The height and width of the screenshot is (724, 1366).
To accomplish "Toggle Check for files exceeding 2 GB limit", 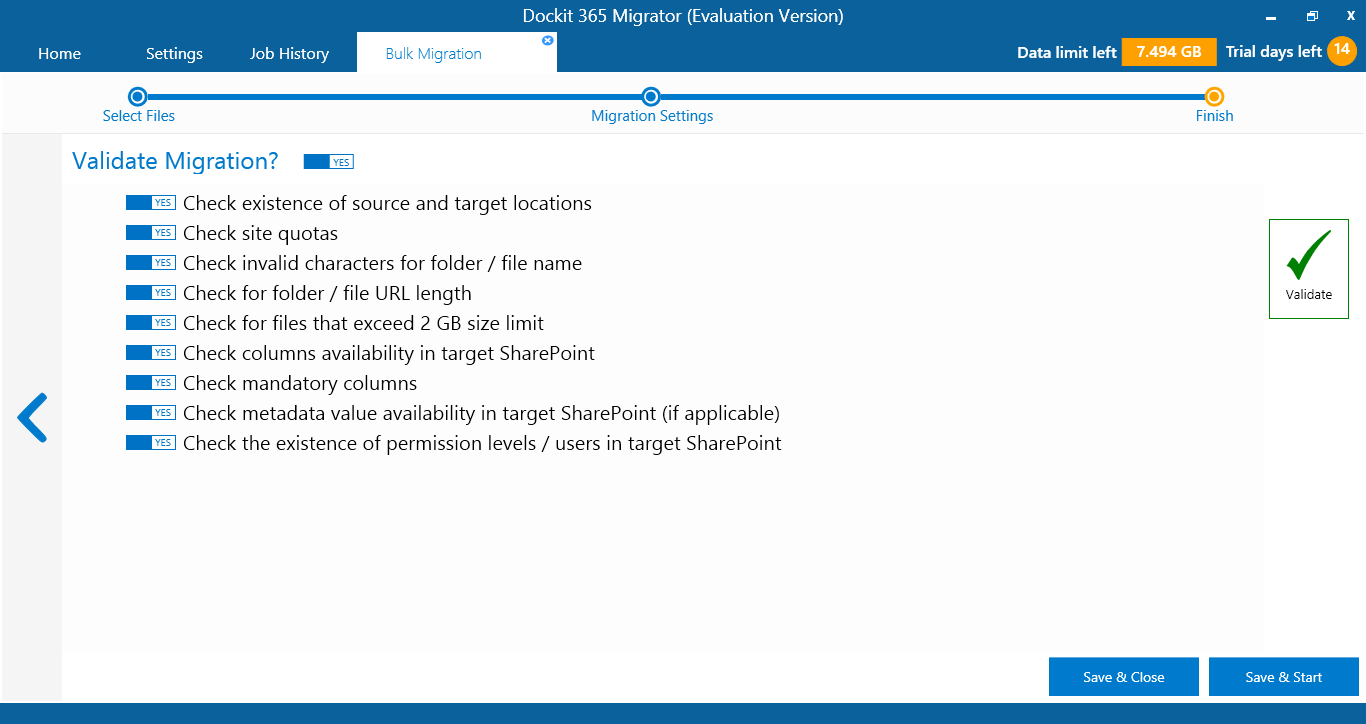I will click(151, 323).
